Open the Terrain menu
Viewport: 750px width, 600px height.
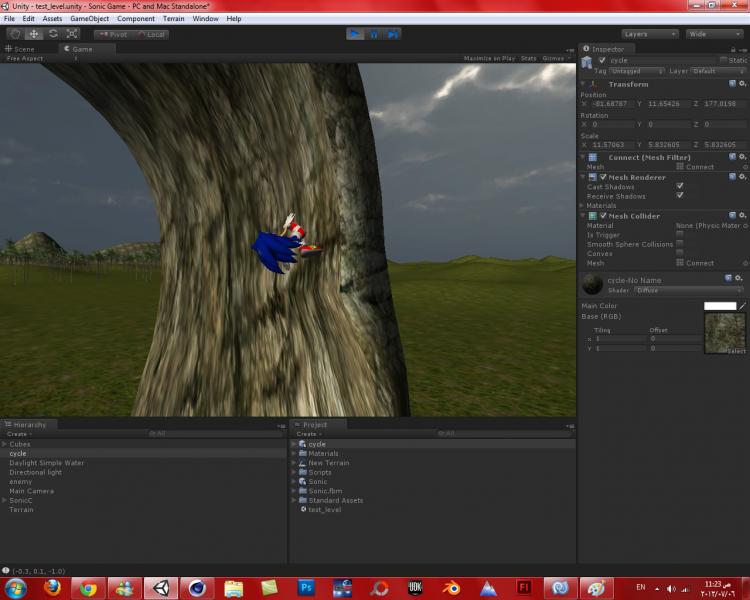pyautogui.click(x=173, y=19)
